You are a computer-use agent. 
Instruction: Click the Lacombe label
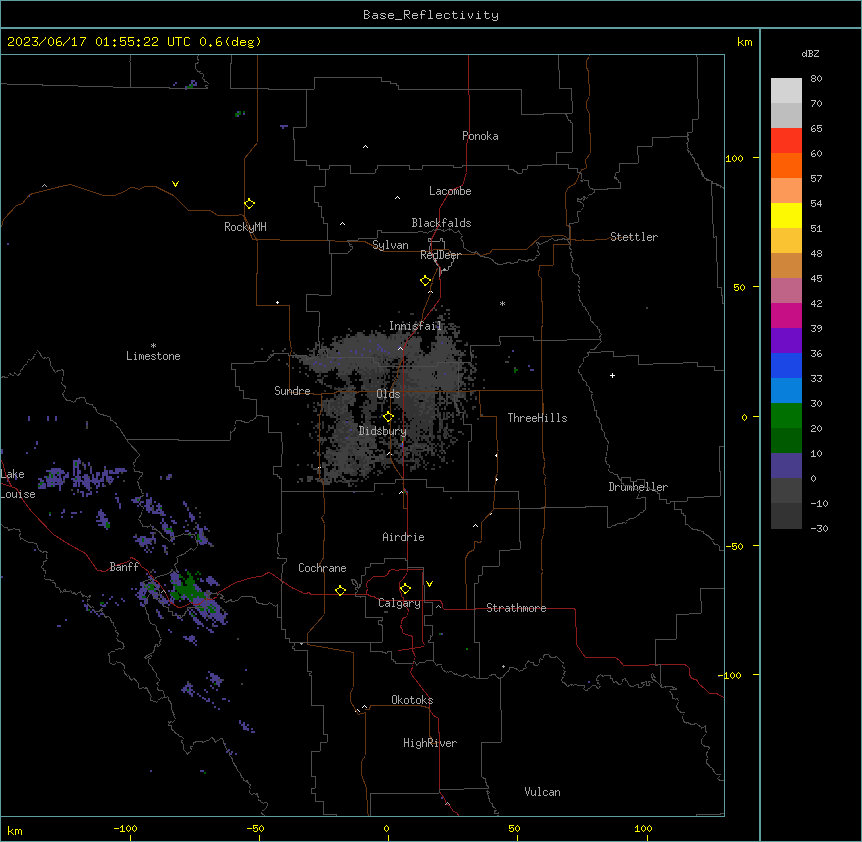point(450,191)
